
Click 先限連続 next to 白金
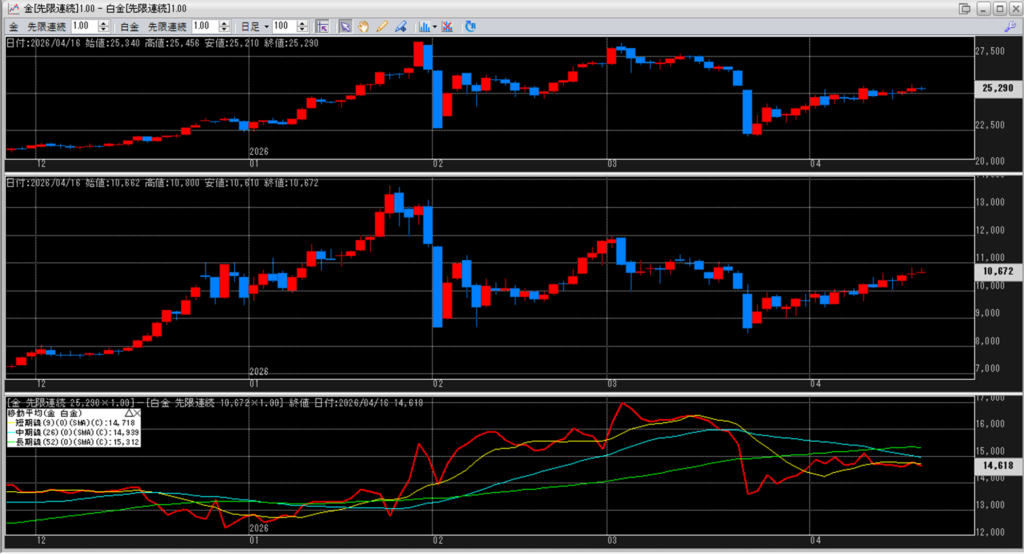pos(167,27)
